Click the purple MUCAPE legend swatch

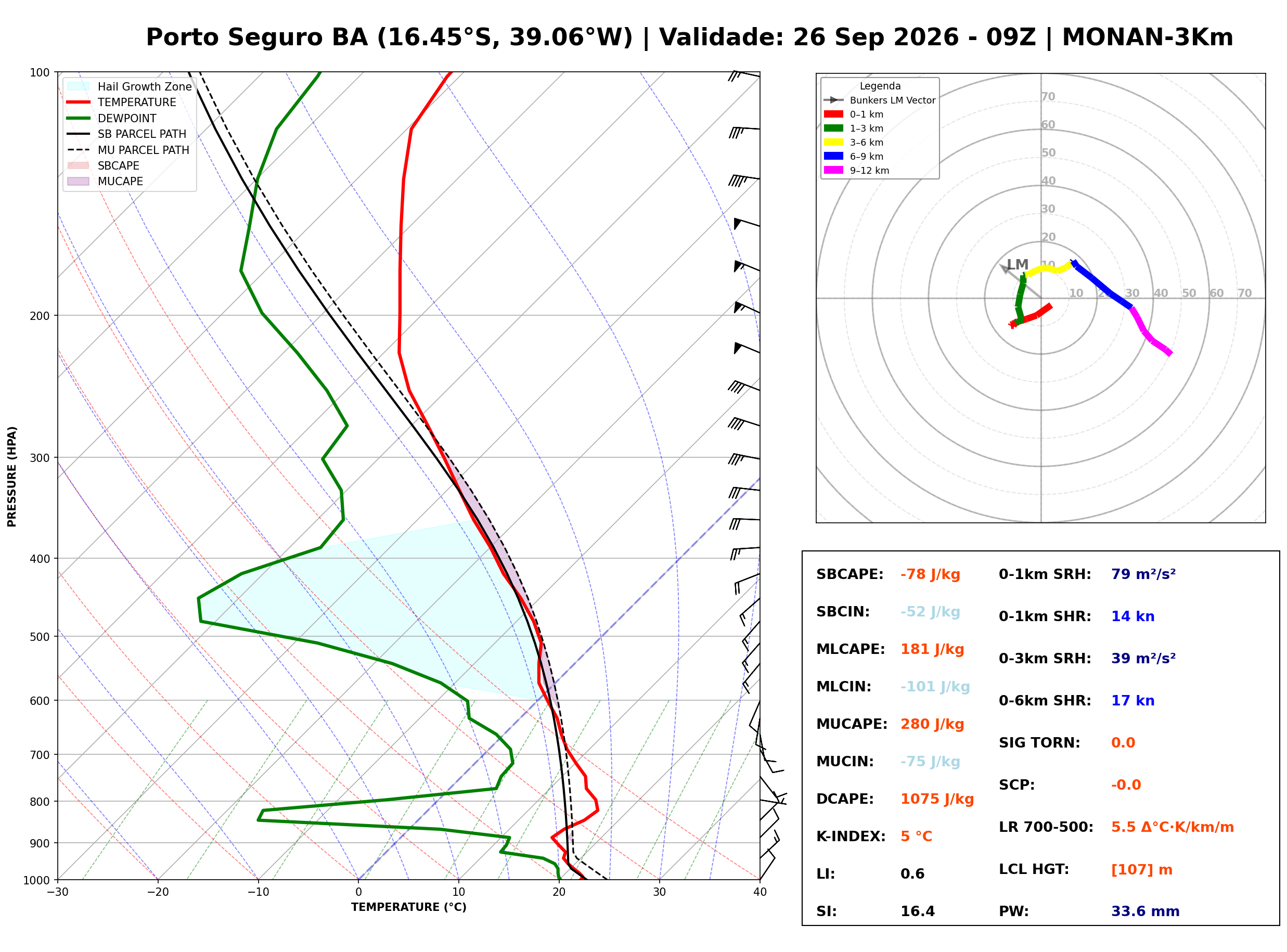79,181
